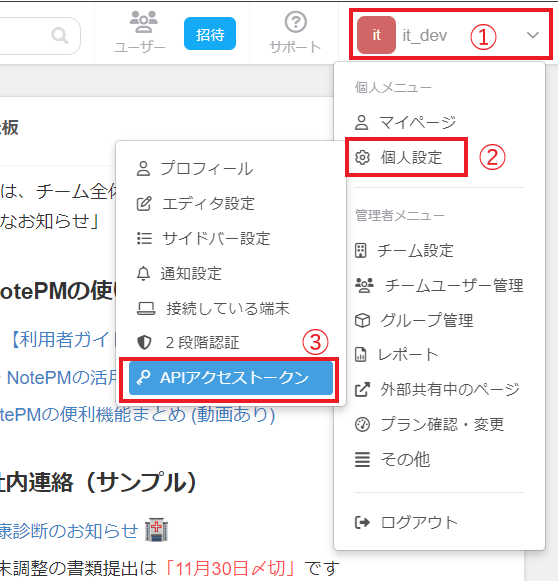This screenshot has width=558, height=581.
Task: Click the search magnifier icon
Action: [60, 36]
